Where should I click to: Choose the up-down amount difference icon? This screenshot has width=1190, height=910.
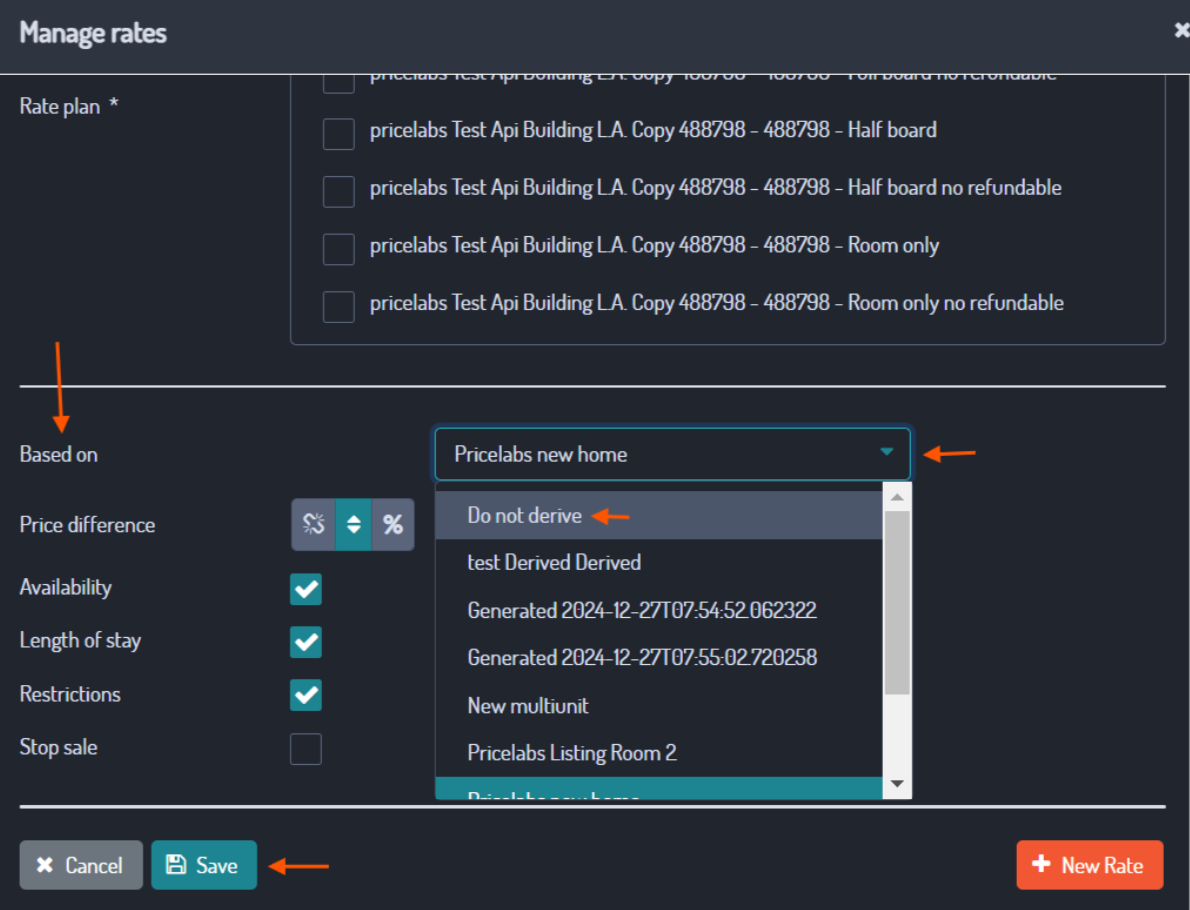(x=354, y=524)
